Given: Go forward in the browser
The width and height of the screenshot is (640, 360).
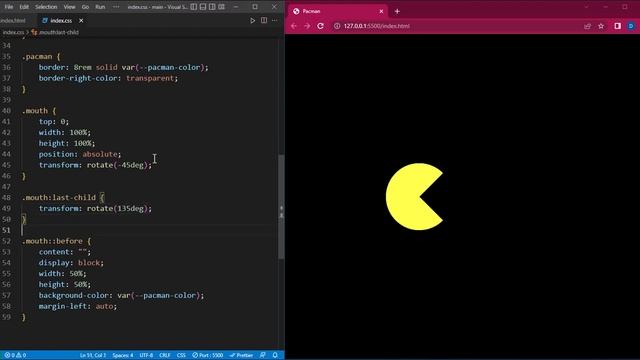Looking at the screenshot, I should (307, 26).
